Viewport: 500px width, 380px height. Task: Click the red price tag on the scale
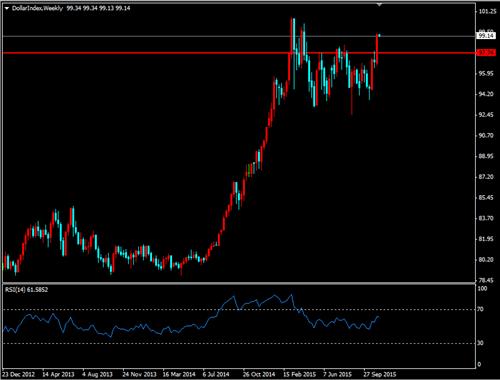(487, 53)
